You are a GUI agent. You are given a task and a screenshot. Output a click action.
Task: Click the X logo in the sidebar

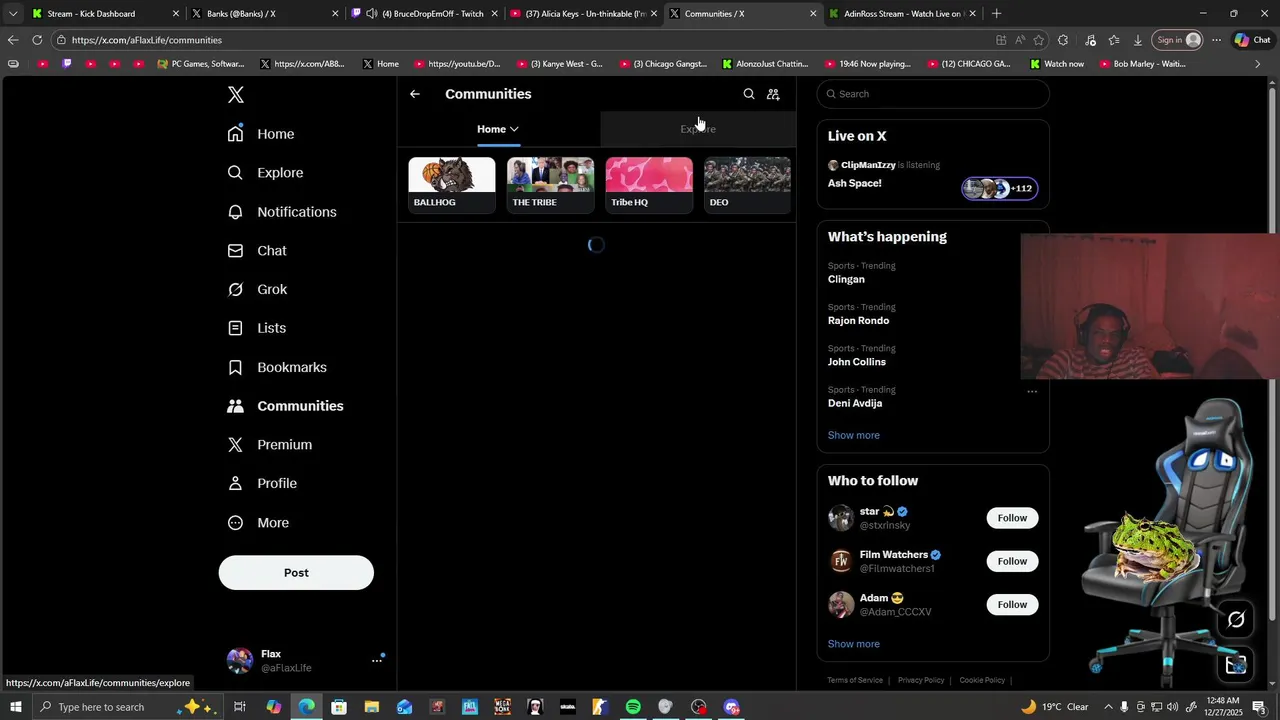(235, 94)
